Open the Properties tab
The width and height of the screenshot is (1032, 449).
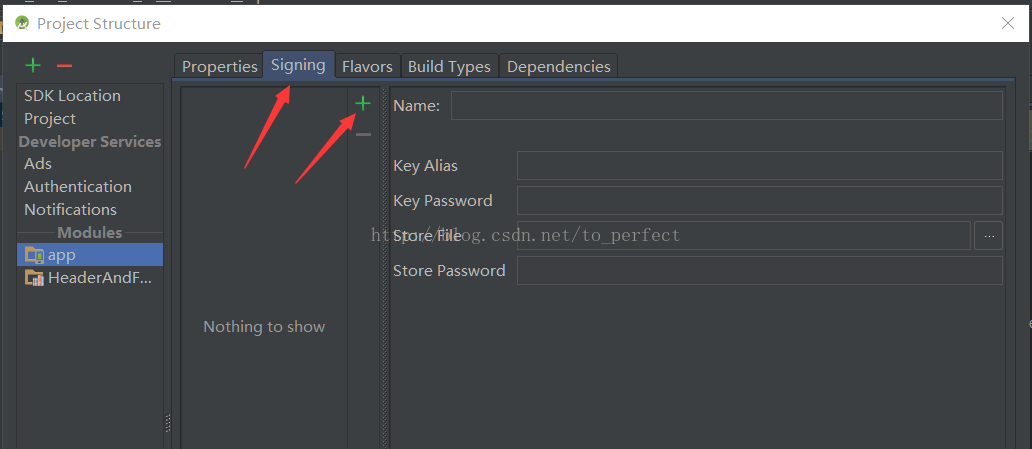(x=219, y=66)
